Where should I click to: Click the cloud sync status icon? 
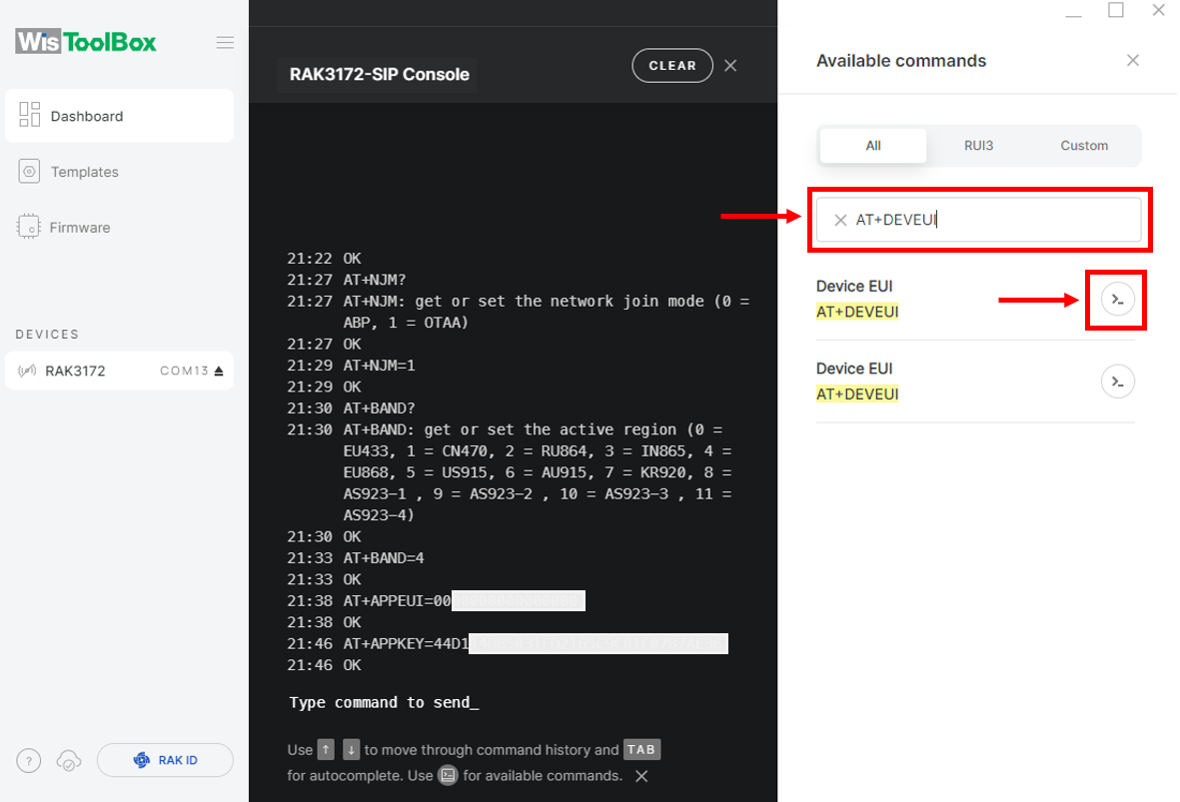point(68,761)
